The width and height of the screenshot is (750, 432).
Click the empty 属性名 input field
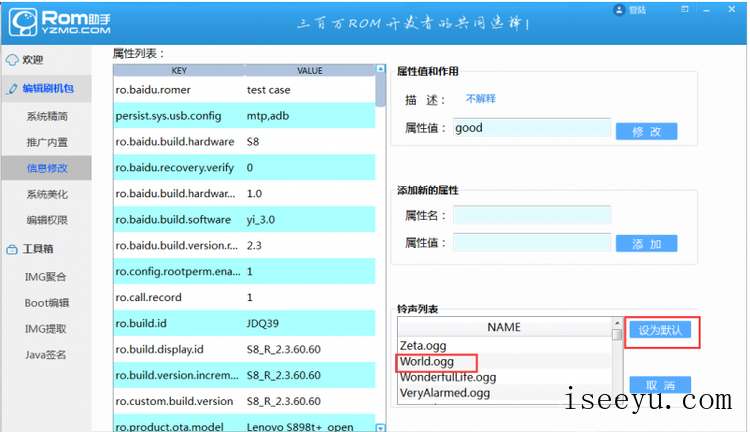tap(532, 215)
